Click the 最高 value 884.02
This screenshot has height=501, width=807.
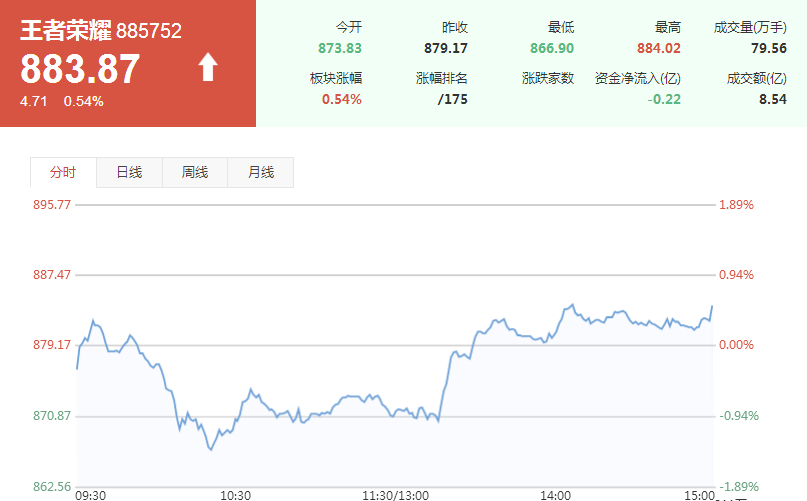point(659,48)
